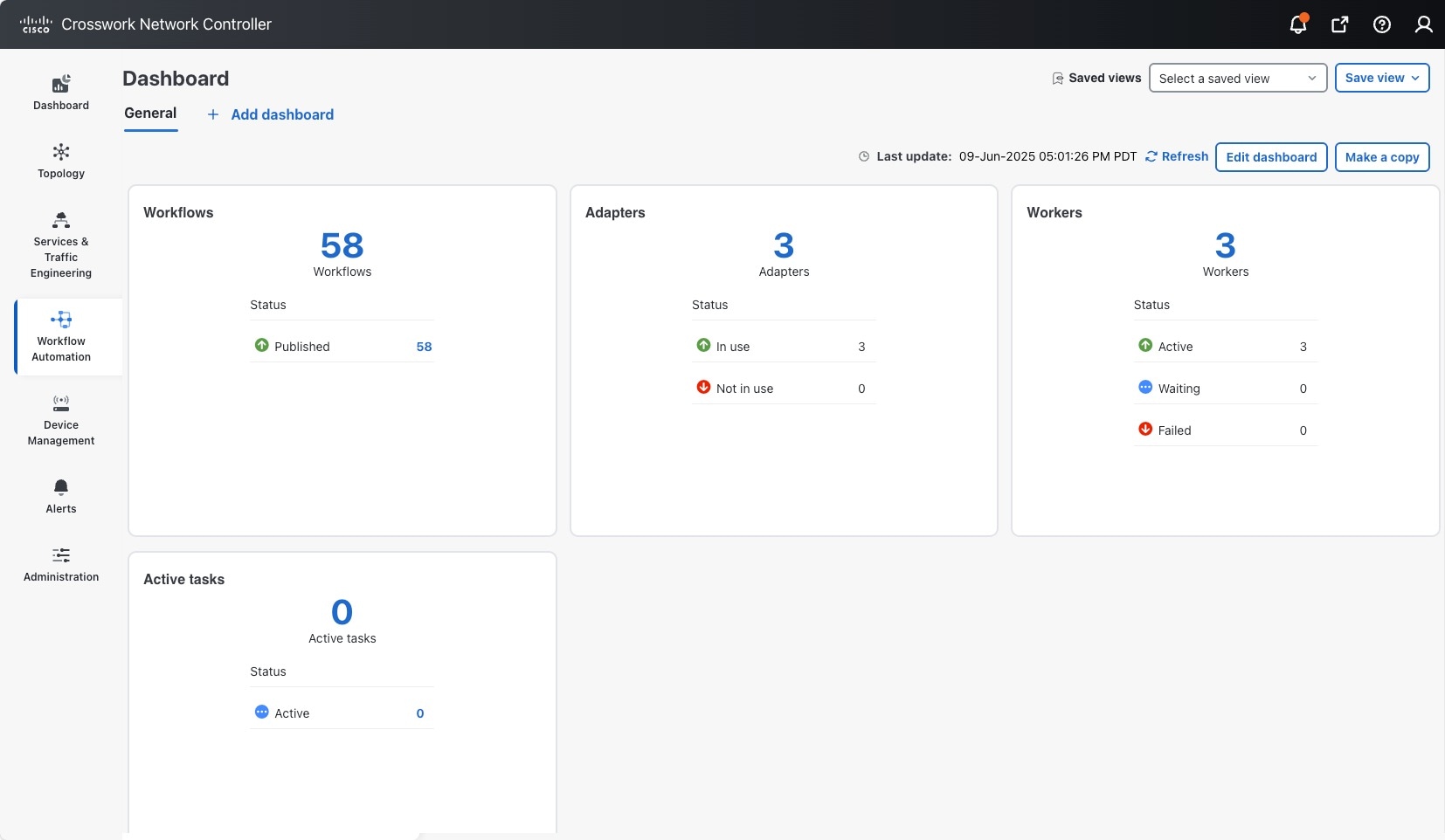The width and height of the screenshot is (1445, 840).
Task: Open Device Management from the sidebar
Action: pyautogui.click(x=61, y=421)
